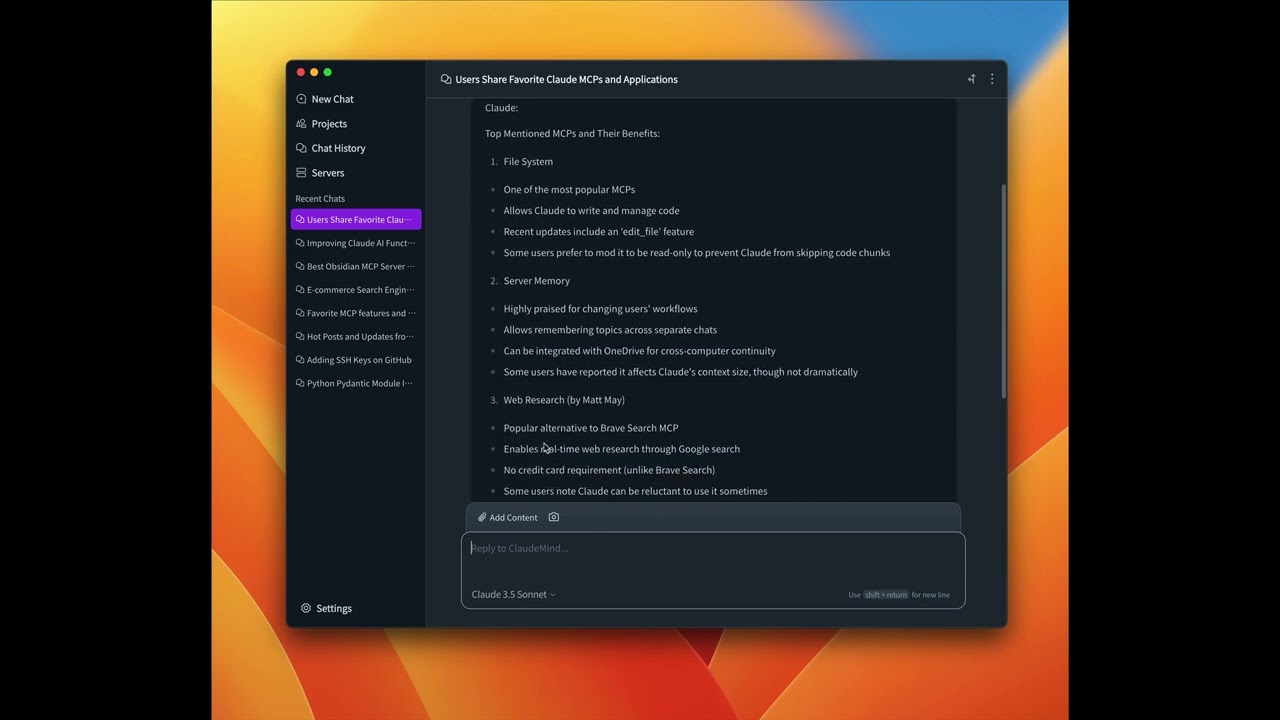The width and height of the screenshot is (1280, 720).
Task: Open the three-dot options menu
Action: point(992,79)
